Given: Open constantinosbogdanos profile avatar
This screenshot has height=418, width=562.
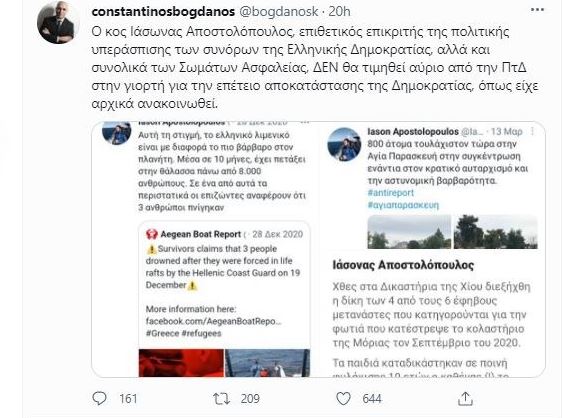Looking at the screenshot, I should click(x=58, y=22).
